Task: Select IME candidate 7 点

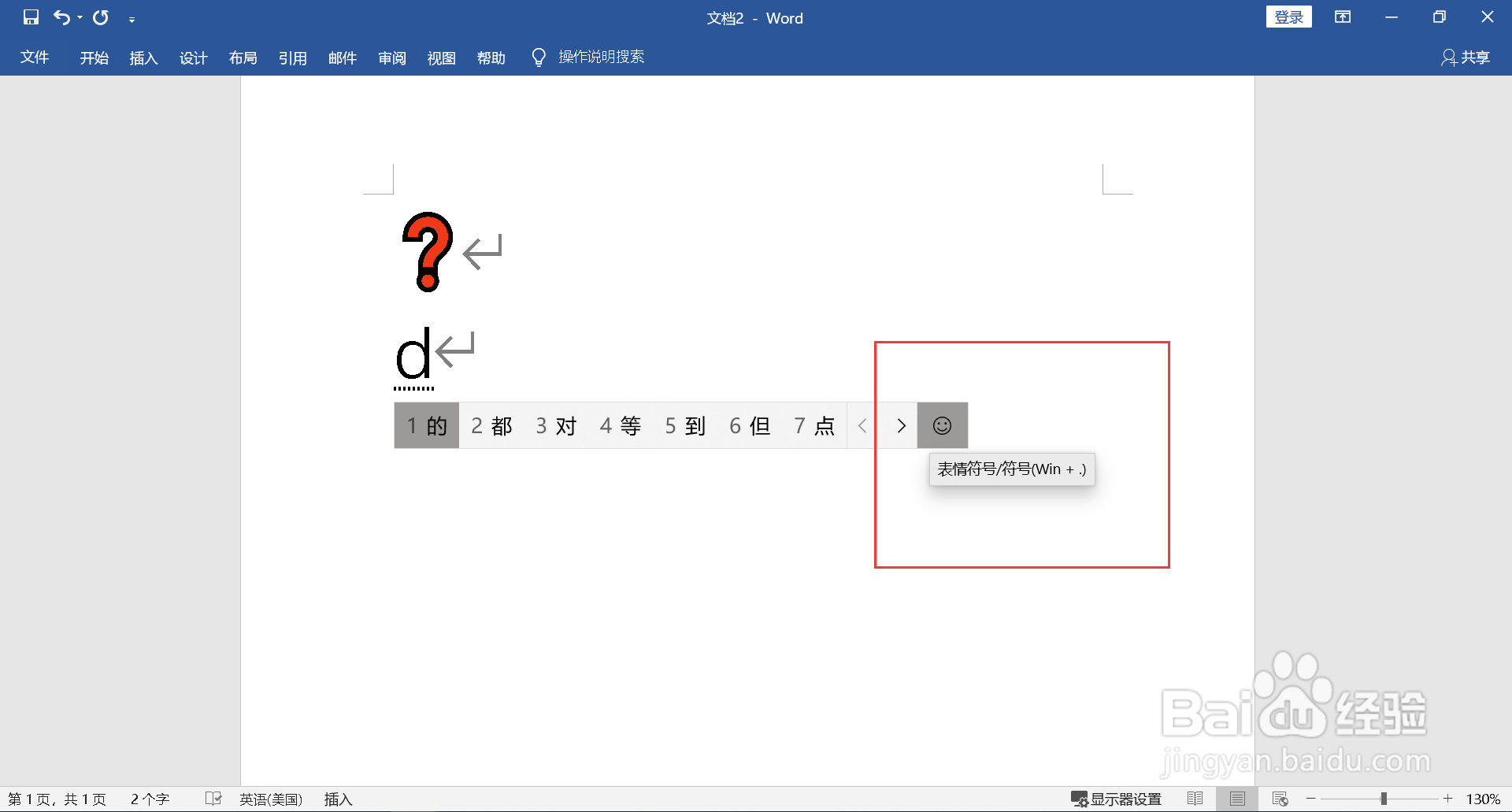Action: 814,425
